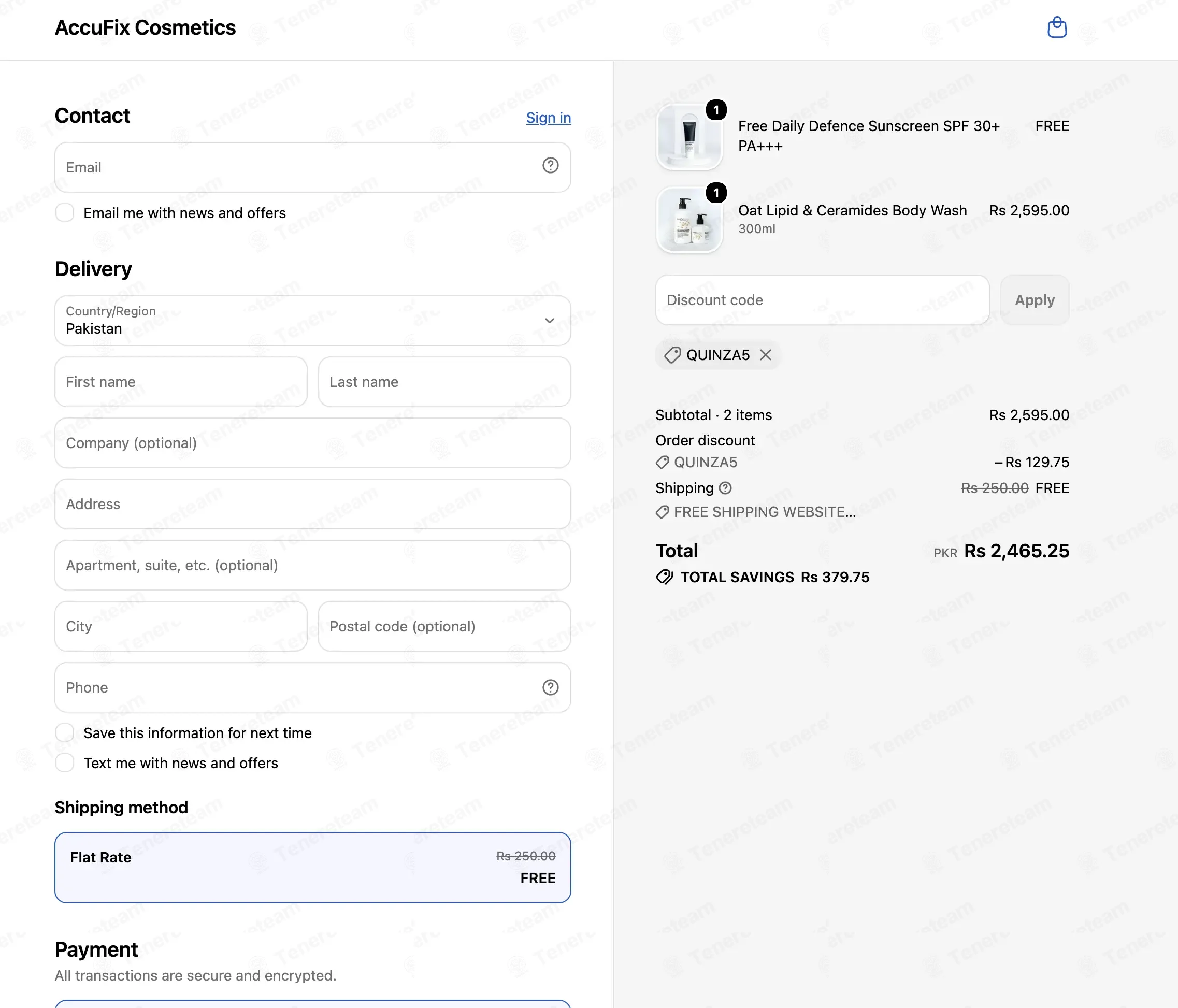Open the shopping bag cart icon

1057,27
